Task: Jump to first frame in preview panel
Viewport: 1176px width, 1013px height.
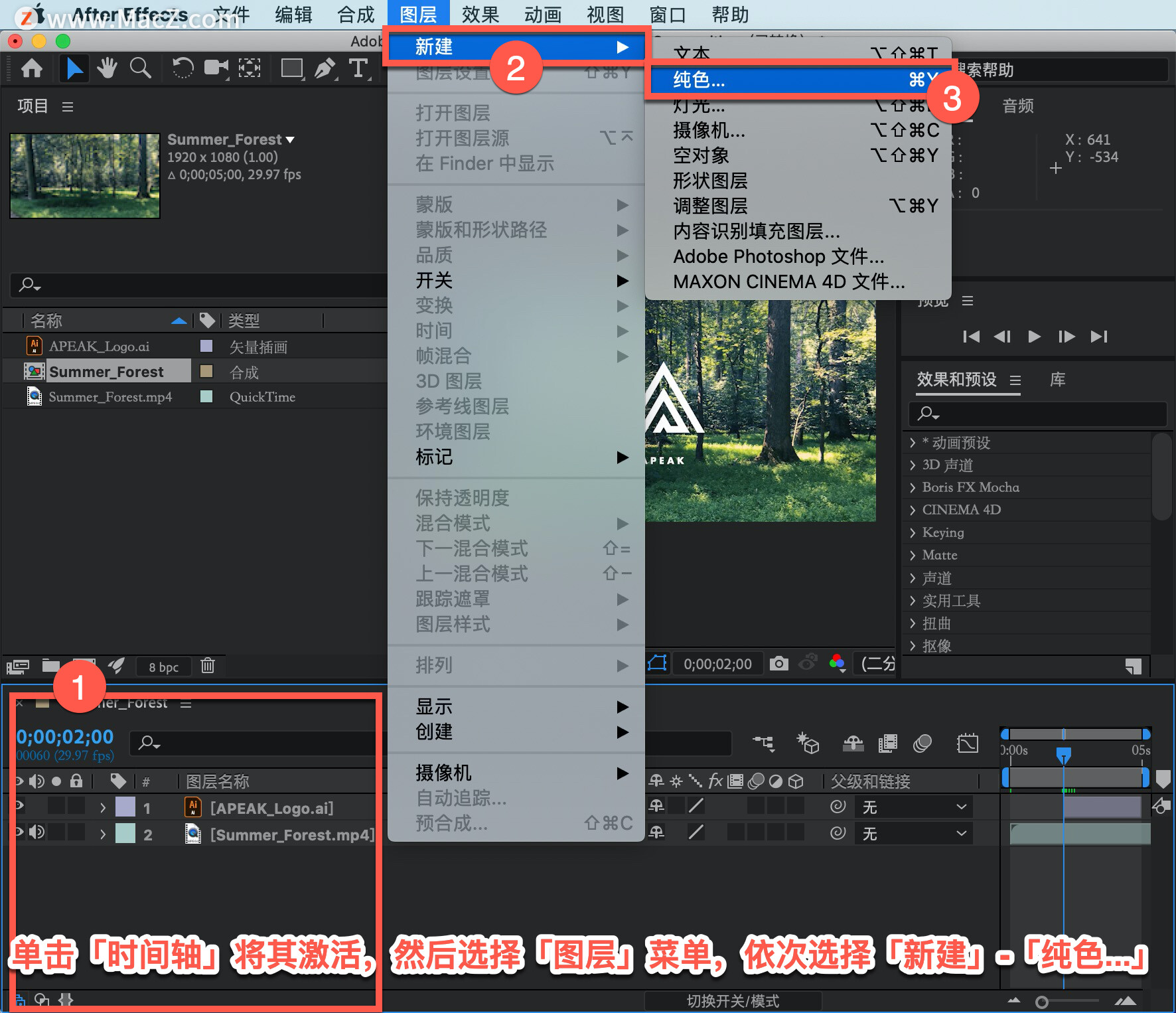Action: pyautogui.click(x=971, y=337)
